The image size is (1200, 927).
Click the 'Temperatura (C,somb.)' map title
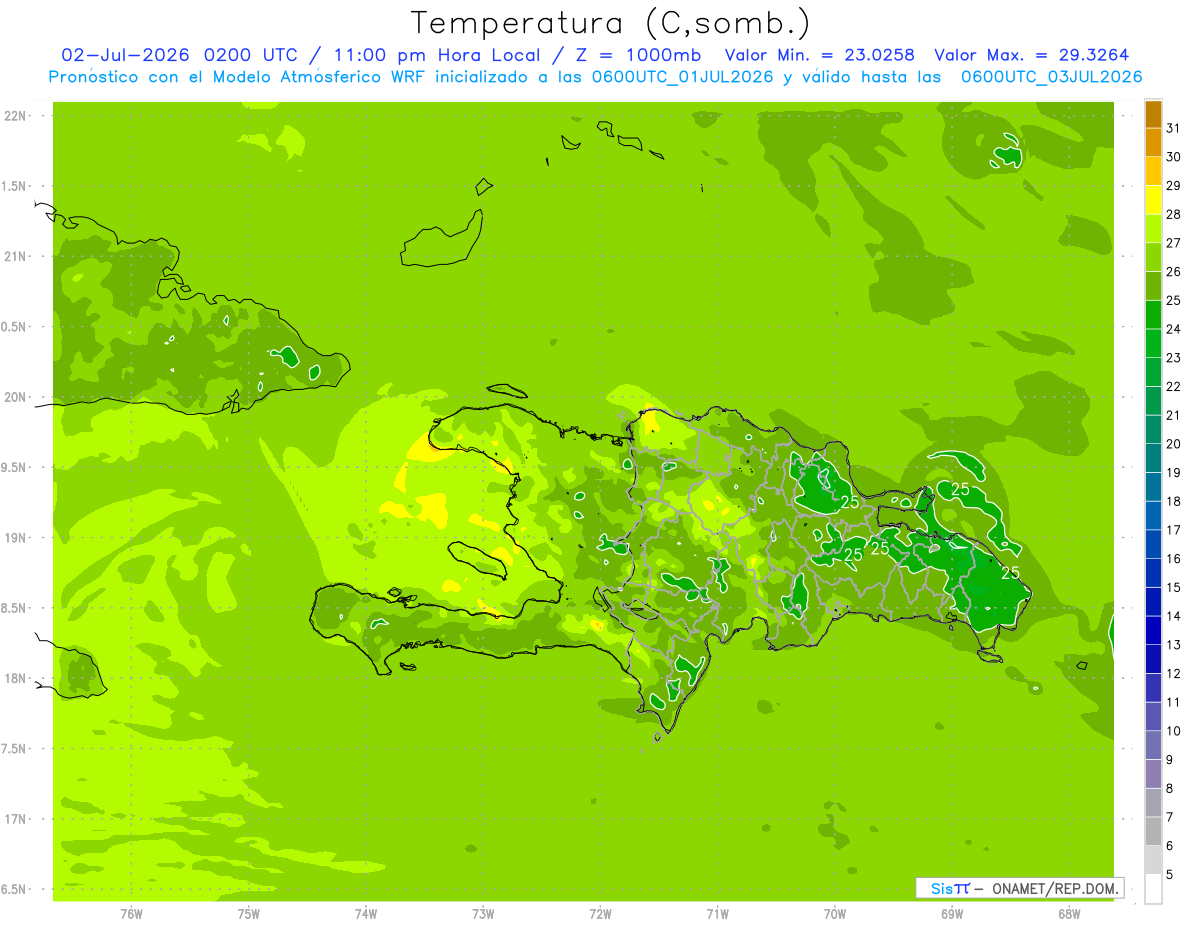611,23
